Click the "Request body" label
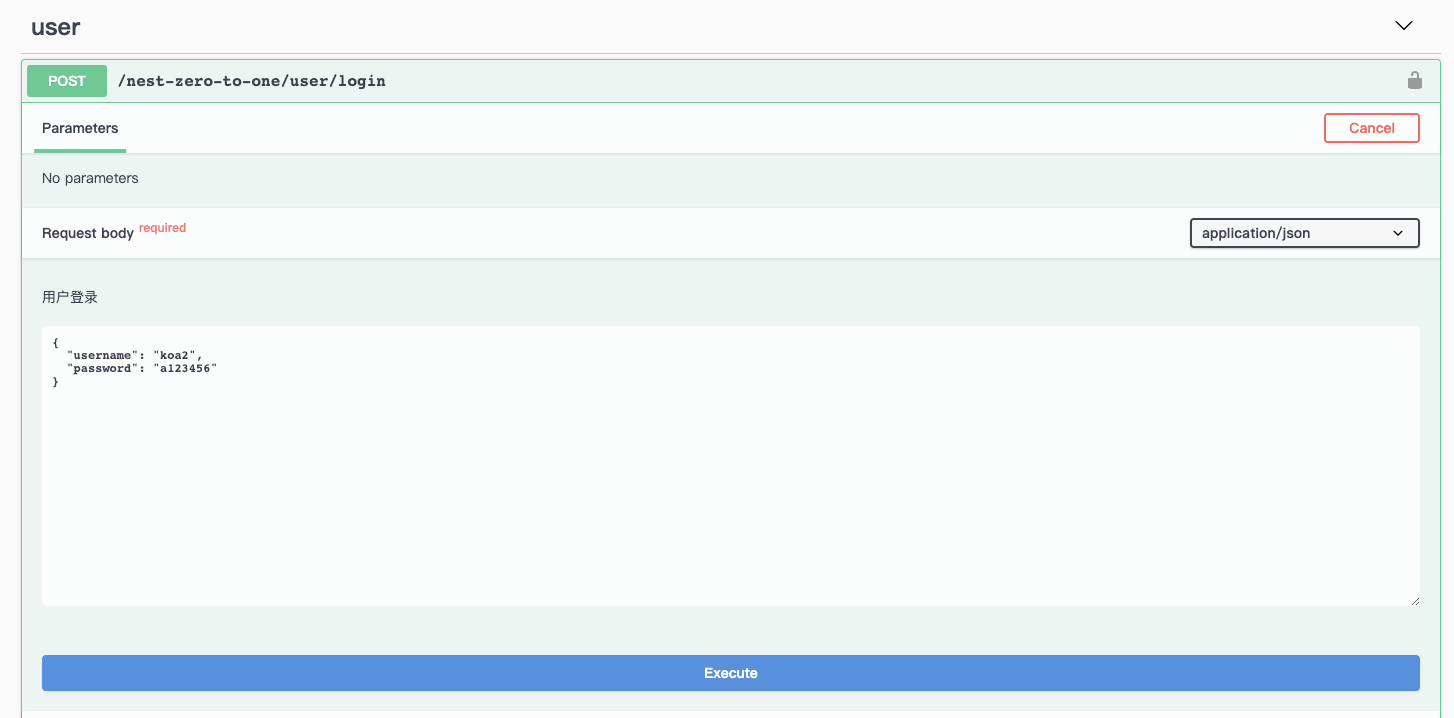 (88, 233)
